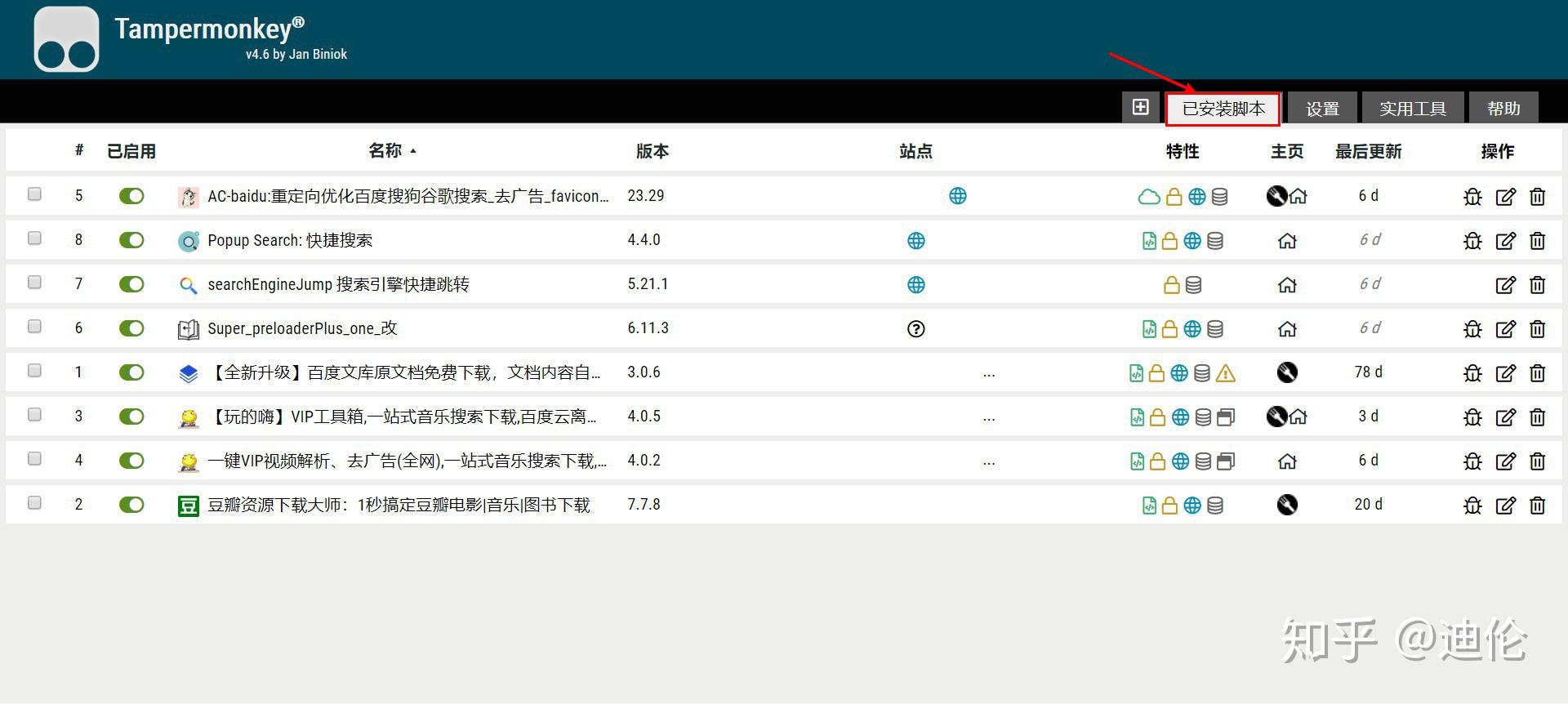
Task: Open 【玩的嗨】VIP工具箱 script entry
Action: pyautogui.click(x=403, y=417)
